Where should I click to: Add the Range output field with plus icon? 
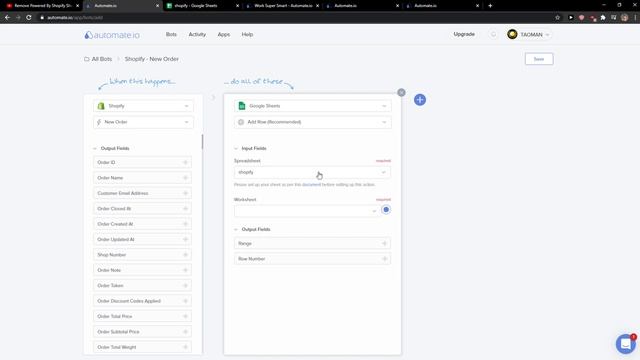[384, 244]
